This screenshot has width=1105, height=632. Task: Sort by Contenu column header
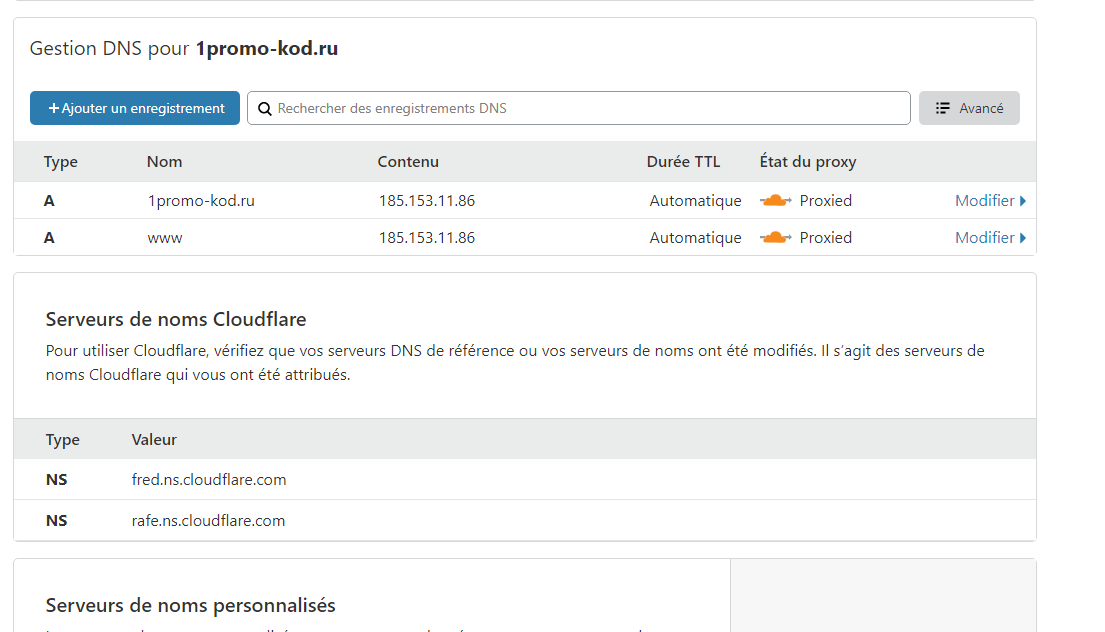(x=408, y=162)
